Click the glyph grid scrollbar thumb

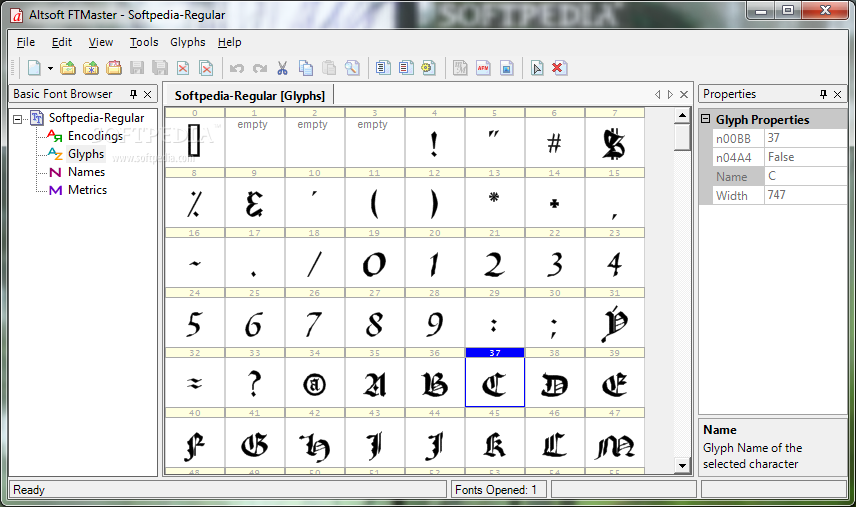[x=682, y=137]
